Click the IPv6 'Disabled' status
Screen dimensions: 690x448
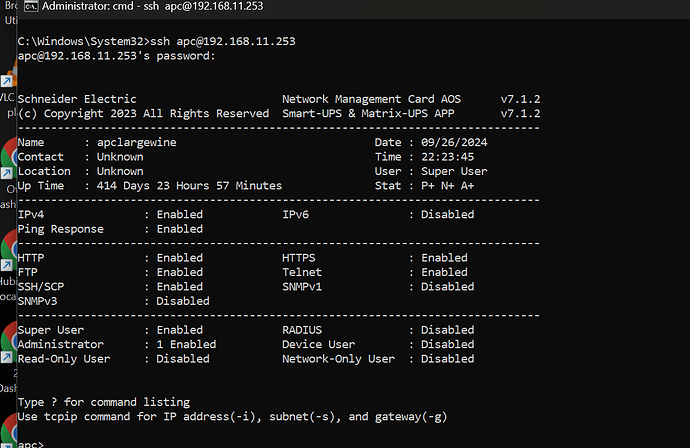point(448,215)
